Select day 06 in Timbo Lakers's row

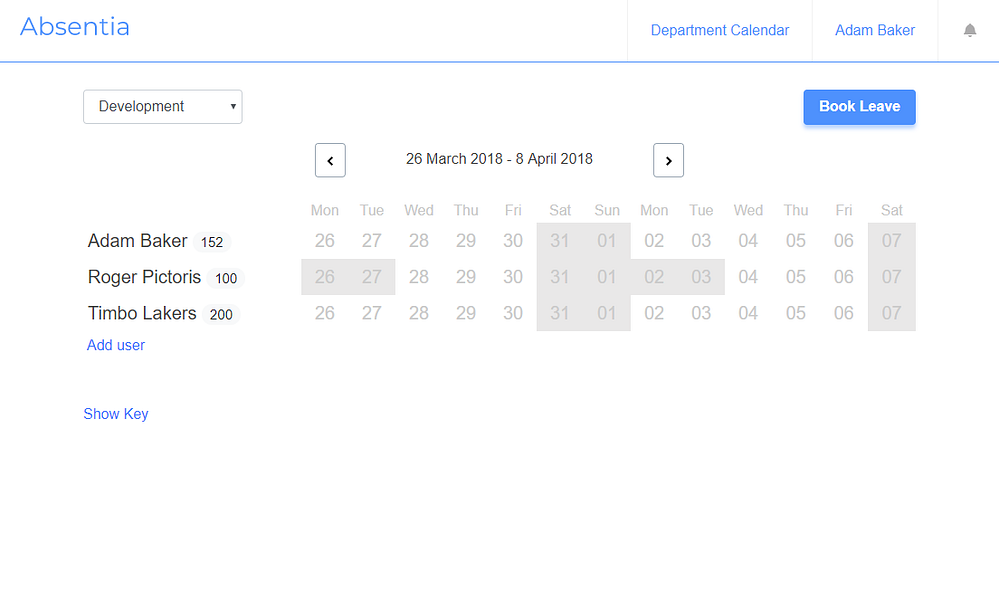844,313
